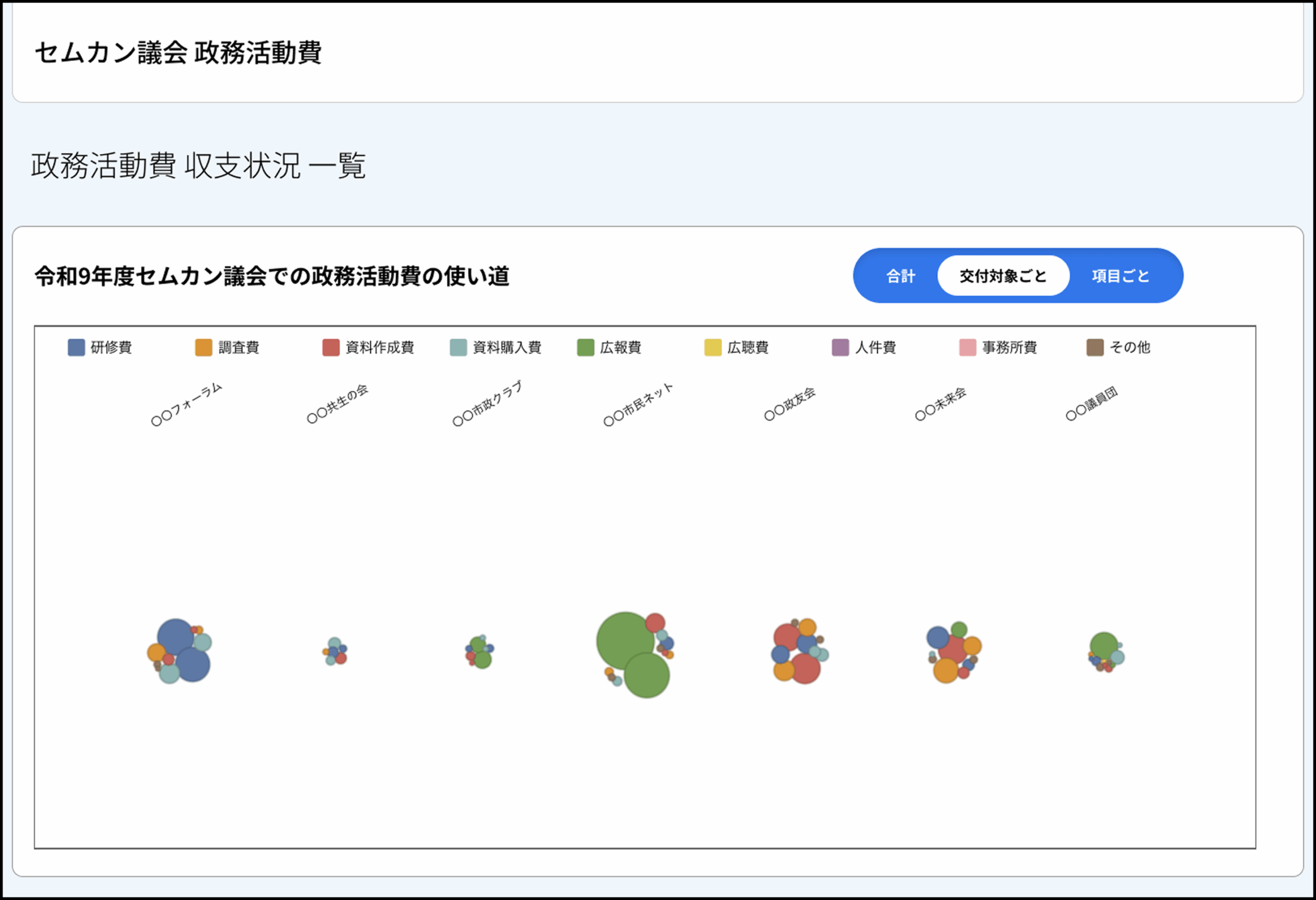Click the 広報費 green legend swatch
The width and height of the screenshot is (1316, 900).
[x=586, y=347]
